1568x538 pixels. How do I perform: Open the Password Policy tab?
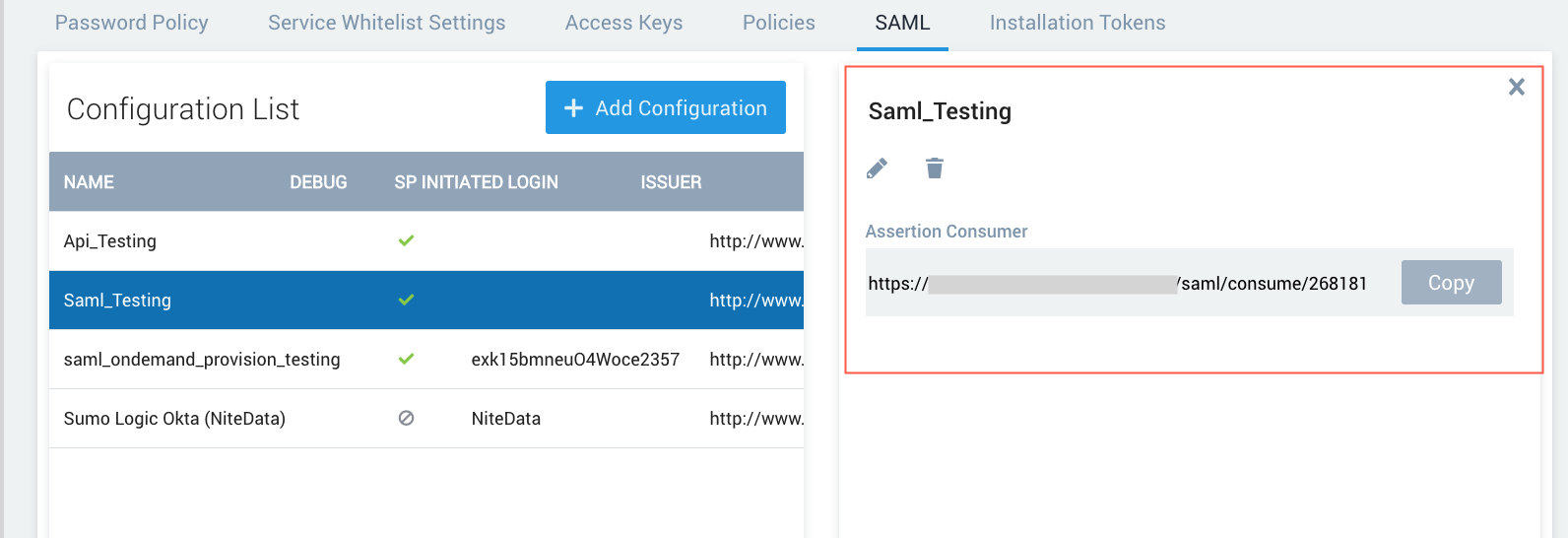(132, 23)
